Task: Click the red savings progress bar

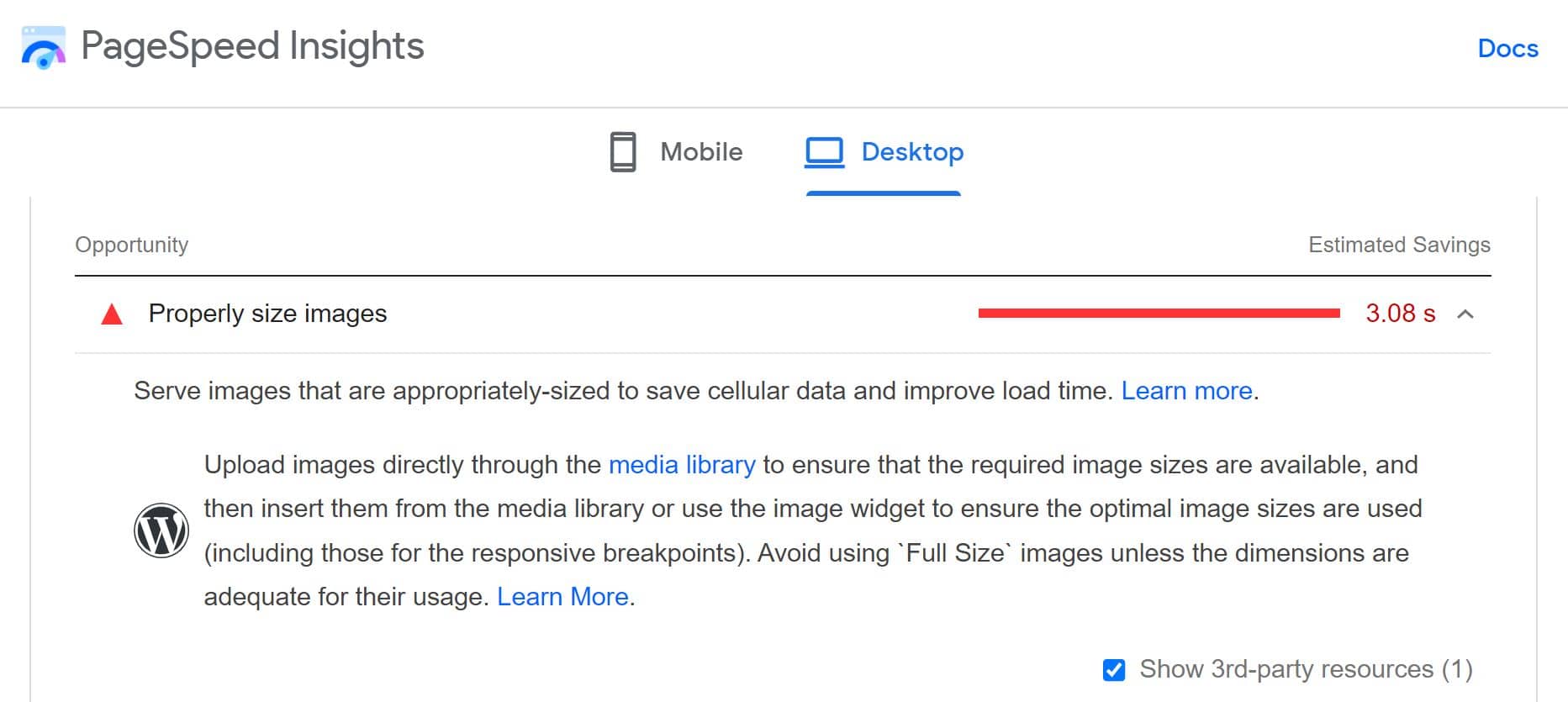Action: click(1159, 314)
